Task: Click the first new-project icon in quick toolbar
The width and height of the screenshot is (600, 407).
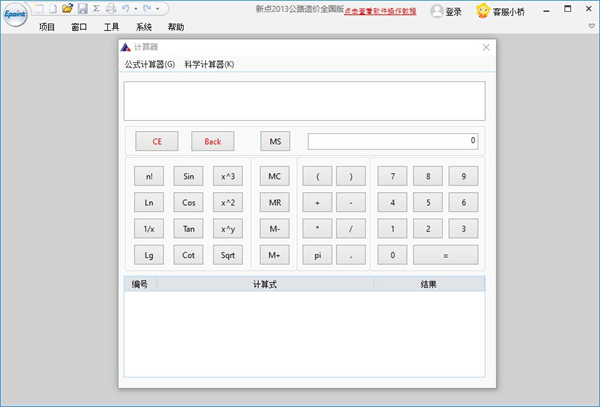Action: click(38, 8)
